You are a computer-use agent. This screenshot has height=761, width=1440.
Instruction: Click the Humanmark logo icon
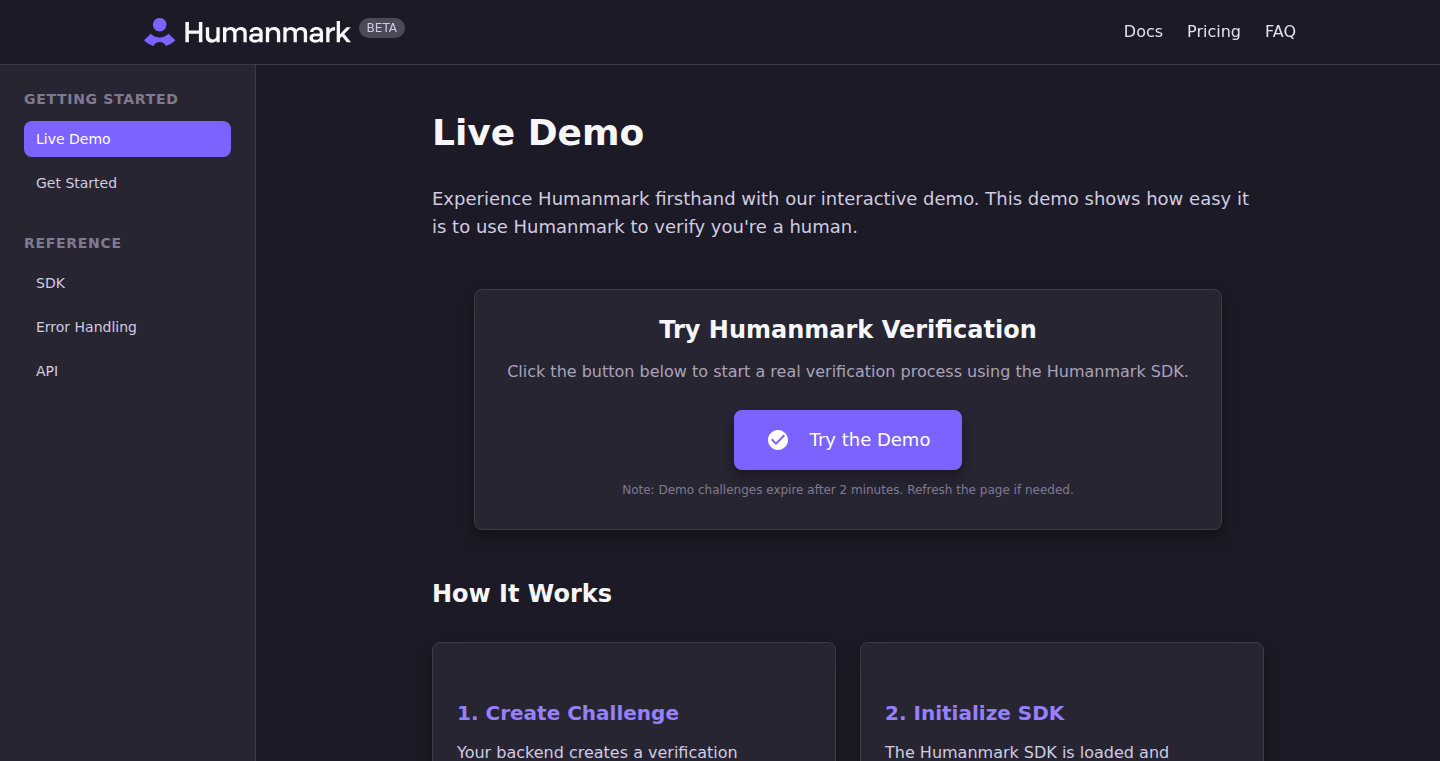(x=160, y=32)
